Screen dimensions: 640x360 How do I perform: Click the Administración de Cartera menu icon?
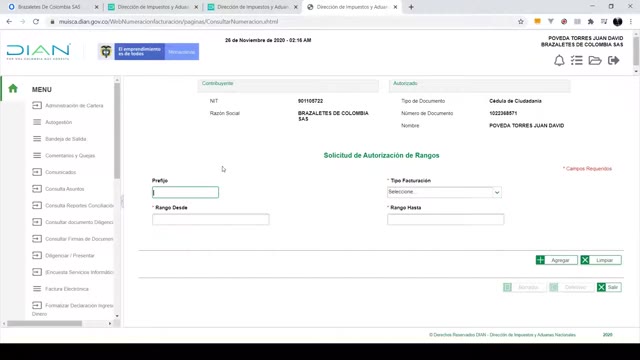tap(37, 105)
